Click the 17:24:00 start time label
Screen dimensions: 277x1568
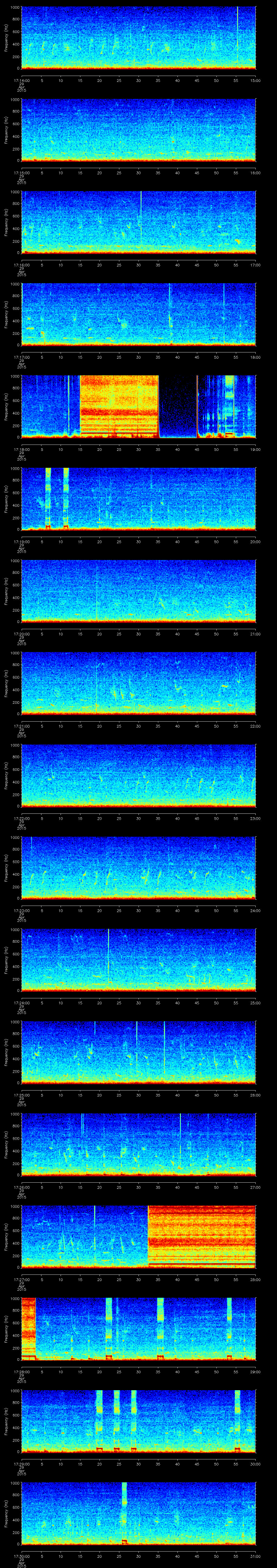(21, 1003)
